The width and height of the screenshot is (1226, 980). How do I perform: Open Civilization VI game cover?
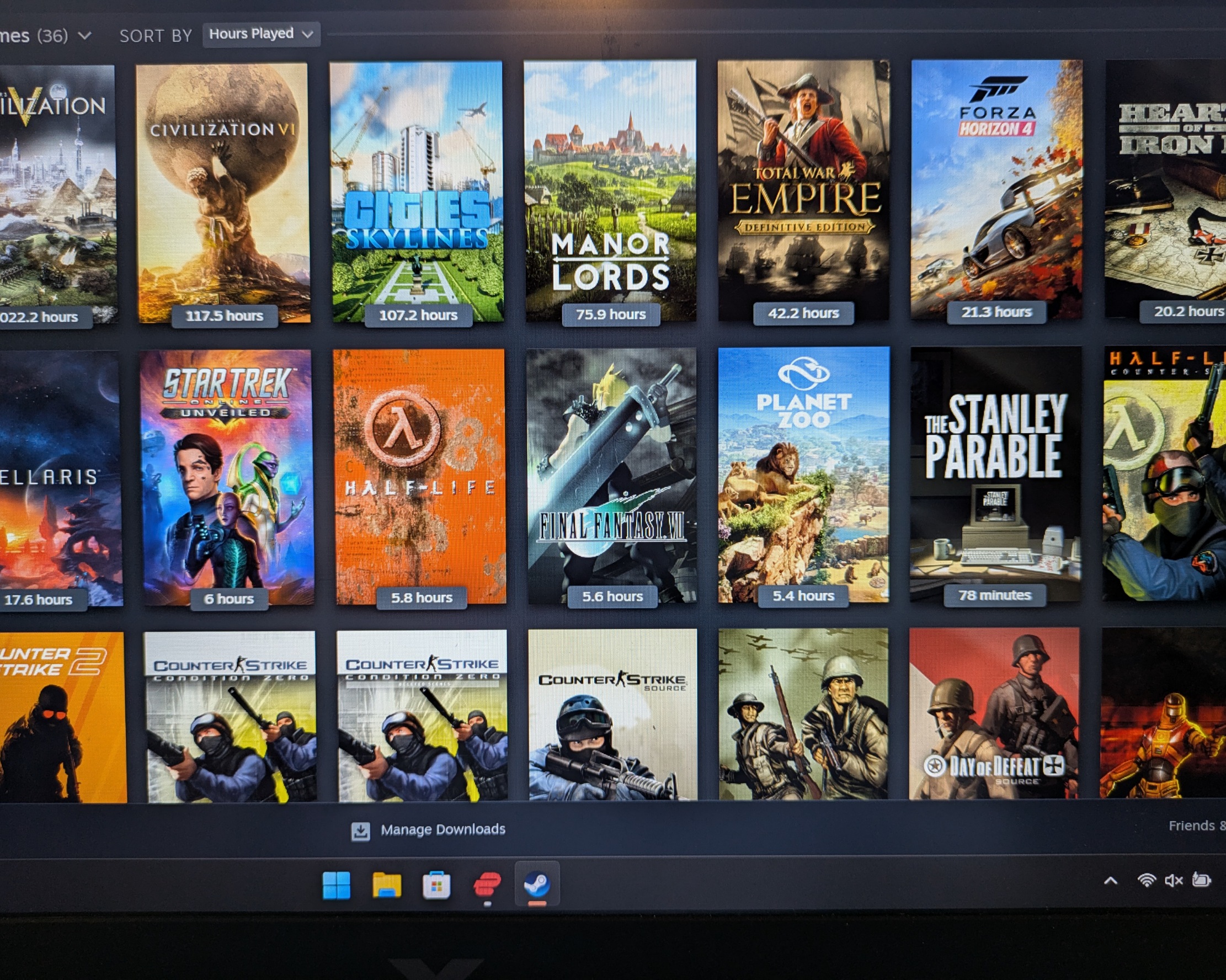[223, 193]
